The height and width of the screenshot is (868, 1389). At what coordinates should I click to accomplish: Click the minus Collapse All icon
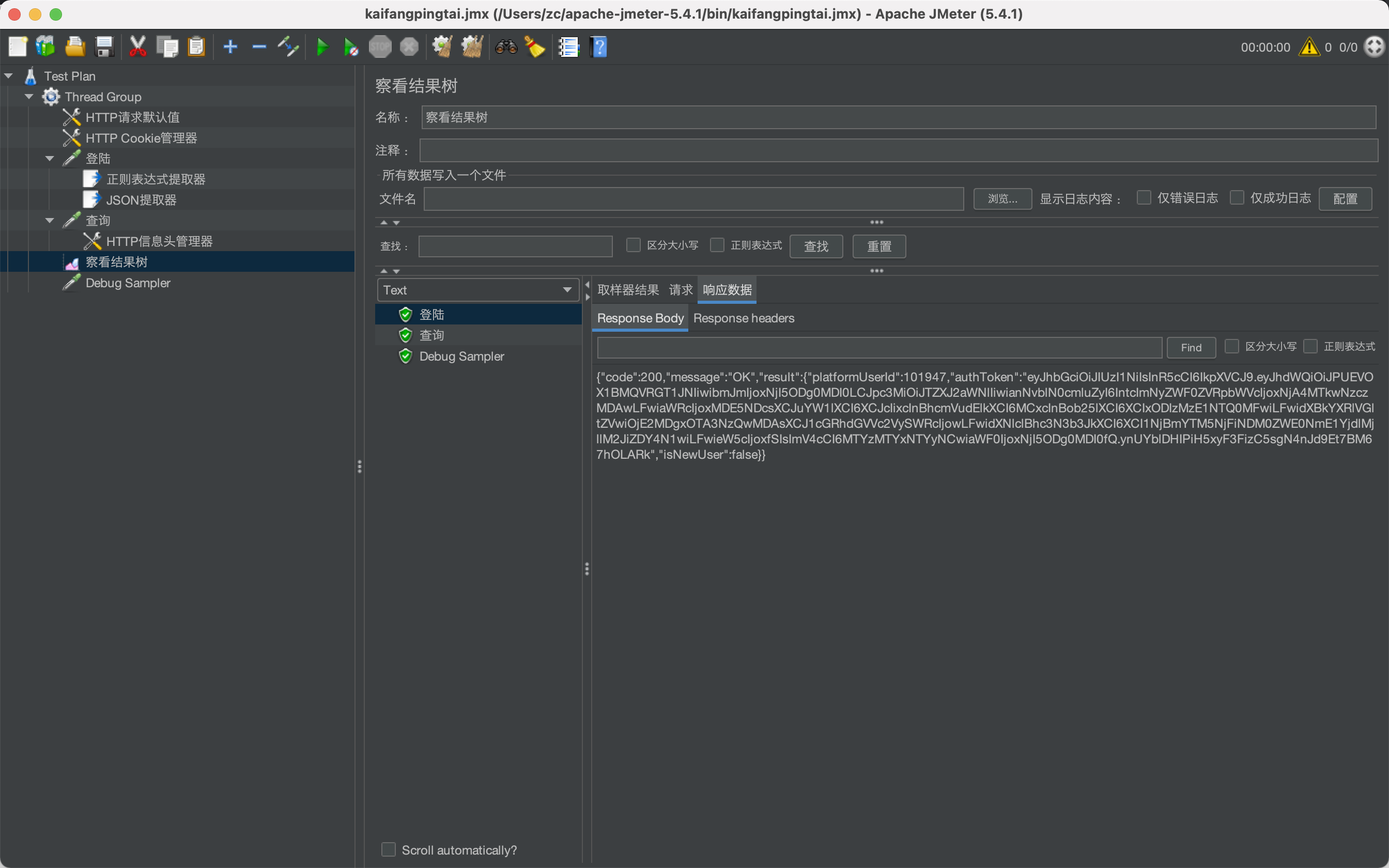[x=259, y=47]
